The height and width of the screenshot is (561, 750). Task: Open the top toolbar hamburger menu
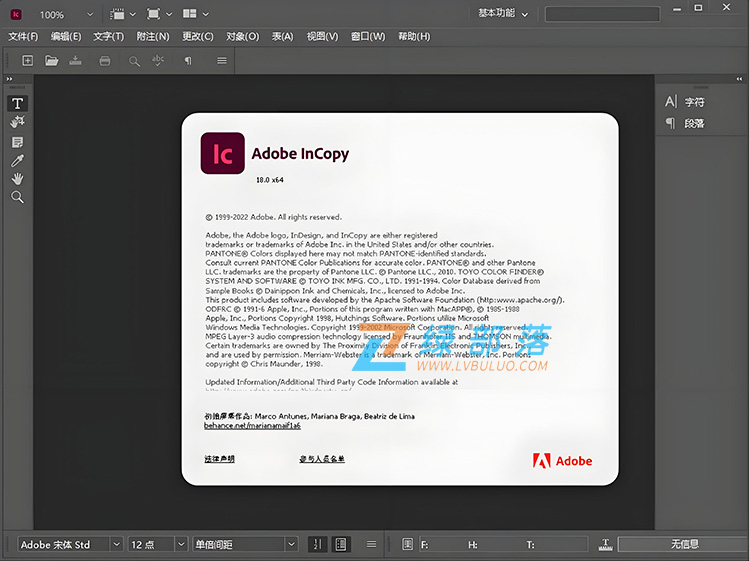pos(222,61)
